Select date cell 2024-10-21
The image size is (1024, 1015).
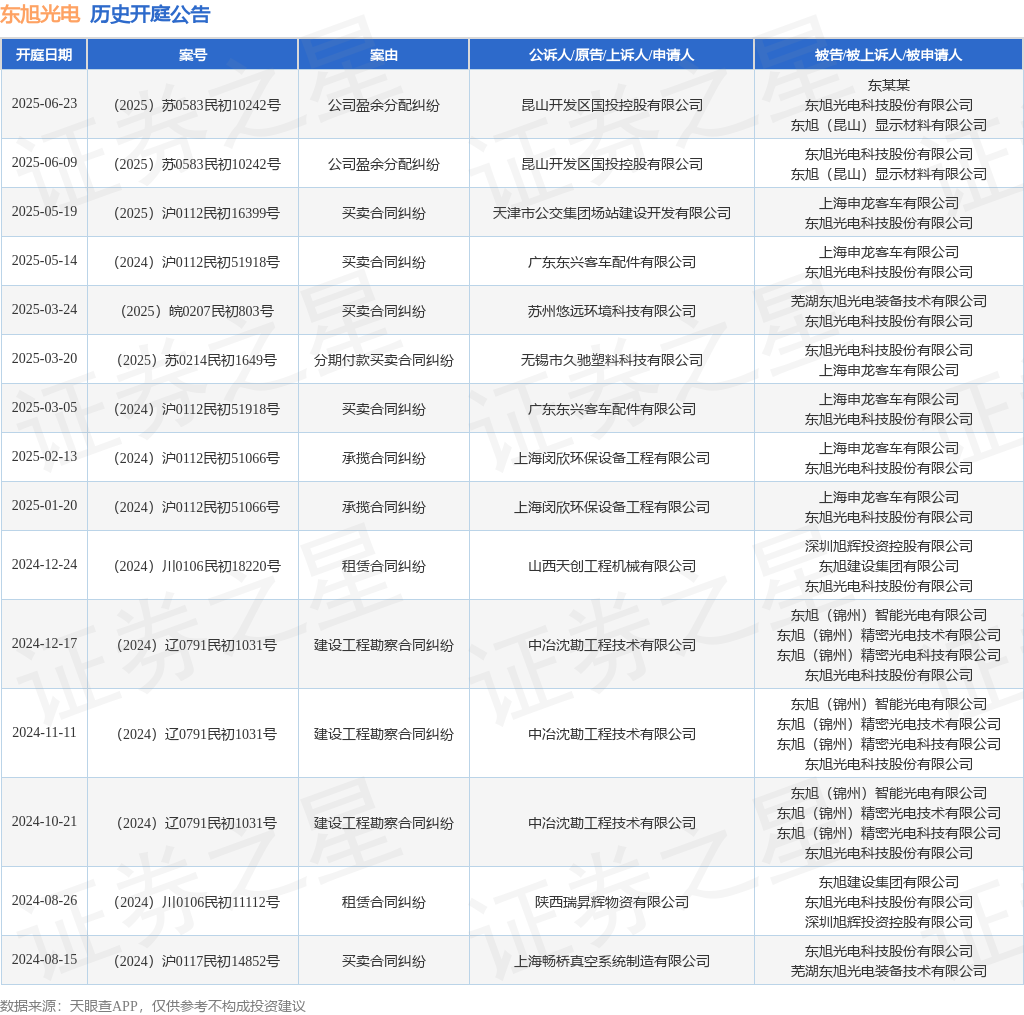pos(44,822)
